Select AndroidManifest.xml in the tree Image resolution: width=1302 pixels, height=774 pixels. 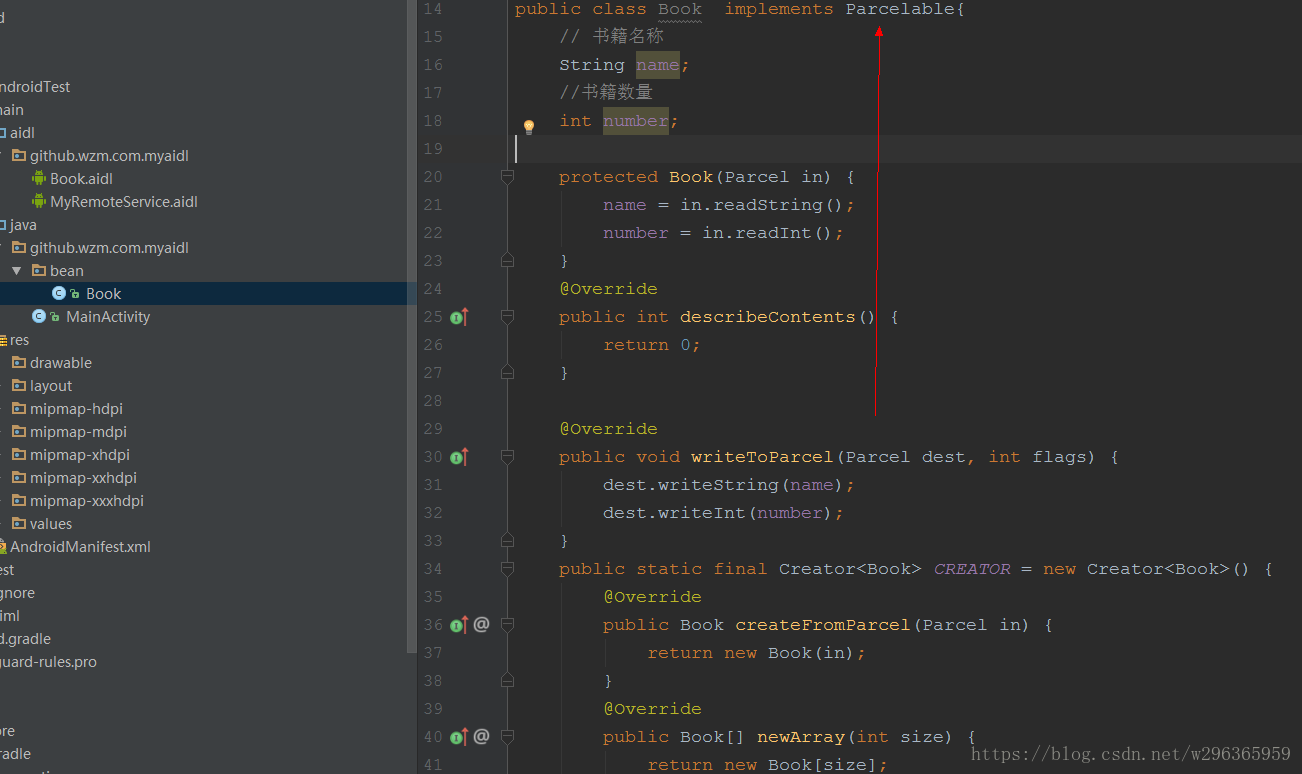[x=80, y=547]
